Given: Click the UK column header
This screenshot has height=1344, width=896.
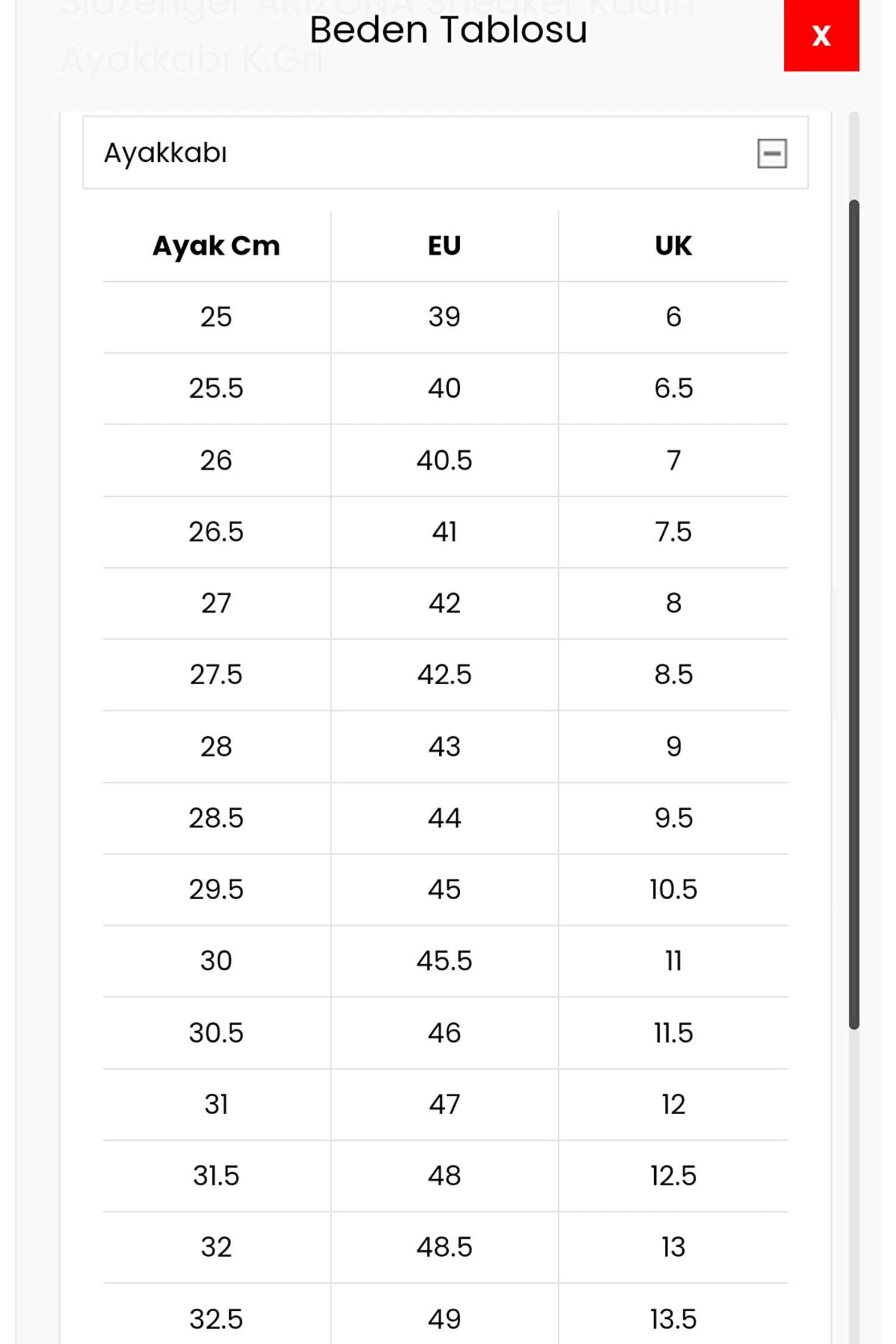Looking at the screenshot, I should pos(673,245).
